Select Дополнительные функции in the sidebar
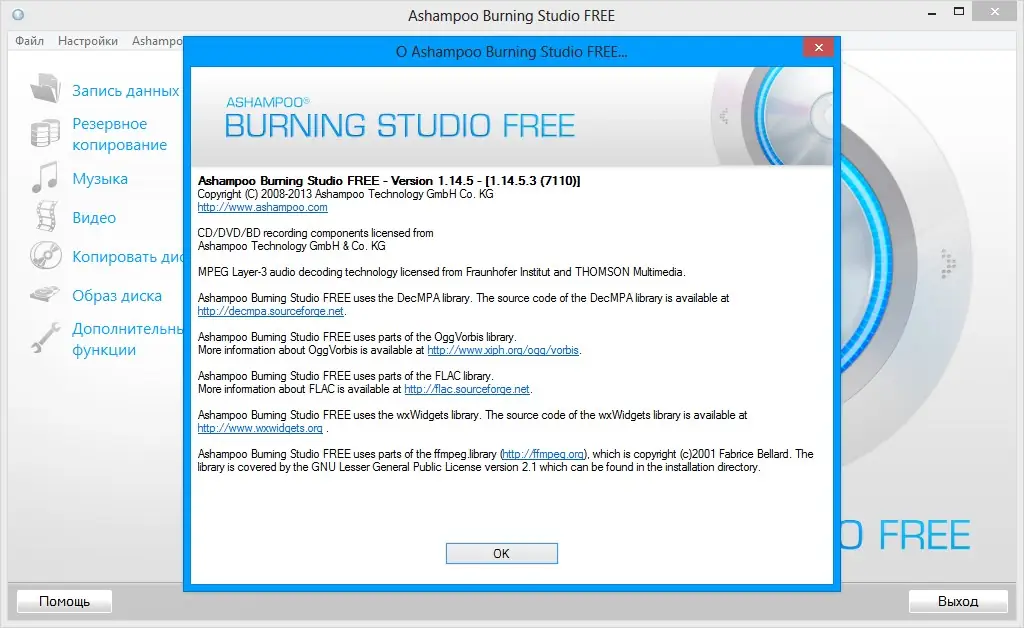 [x=127, y=339]
